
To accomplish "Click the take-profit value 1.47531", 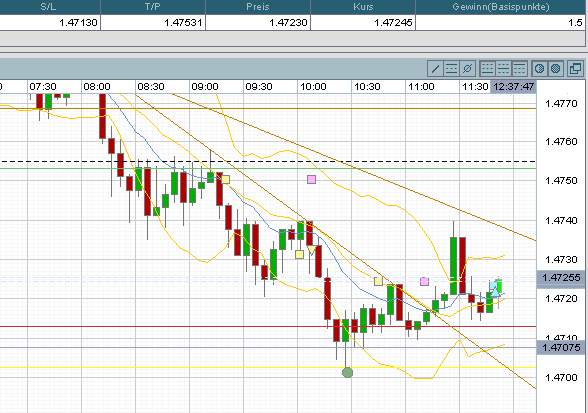I will (x=184, y=23).
